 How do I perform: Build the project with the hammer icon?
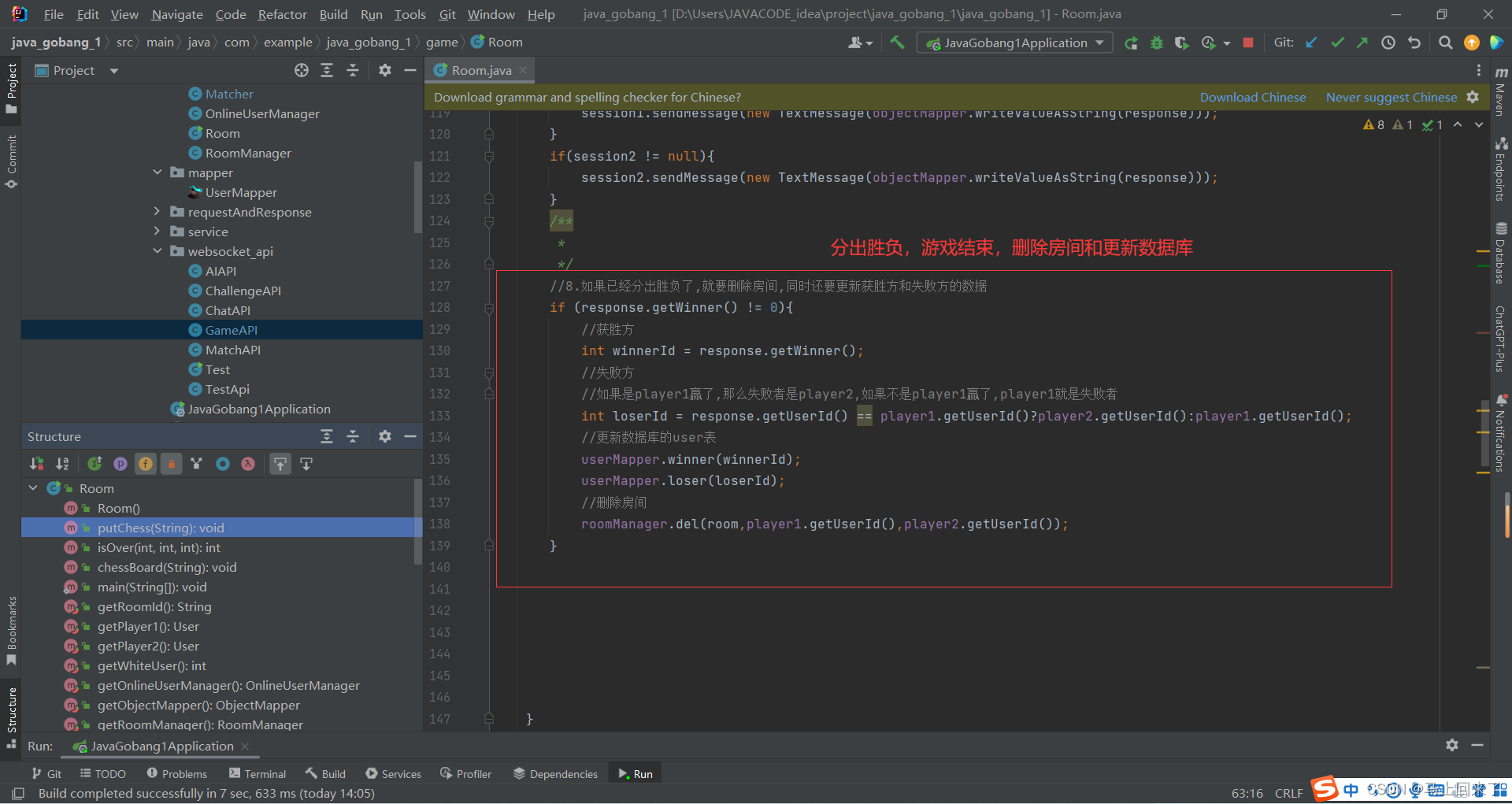pyautogui.click(x=897, y=43)
